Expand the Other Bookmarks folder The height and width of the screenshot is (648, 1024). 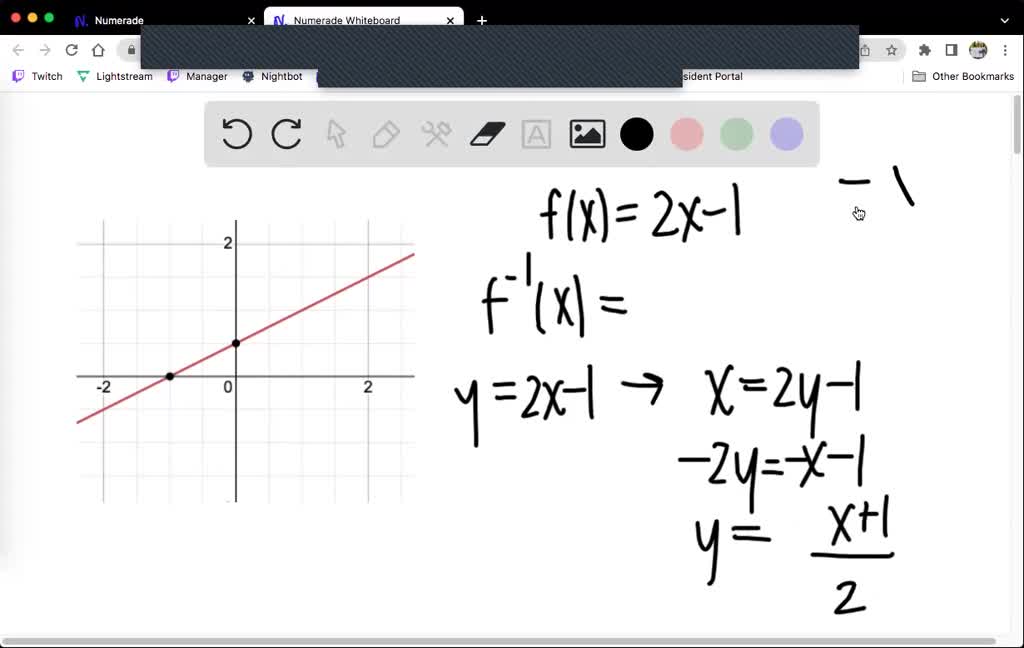tap(962, 75)
